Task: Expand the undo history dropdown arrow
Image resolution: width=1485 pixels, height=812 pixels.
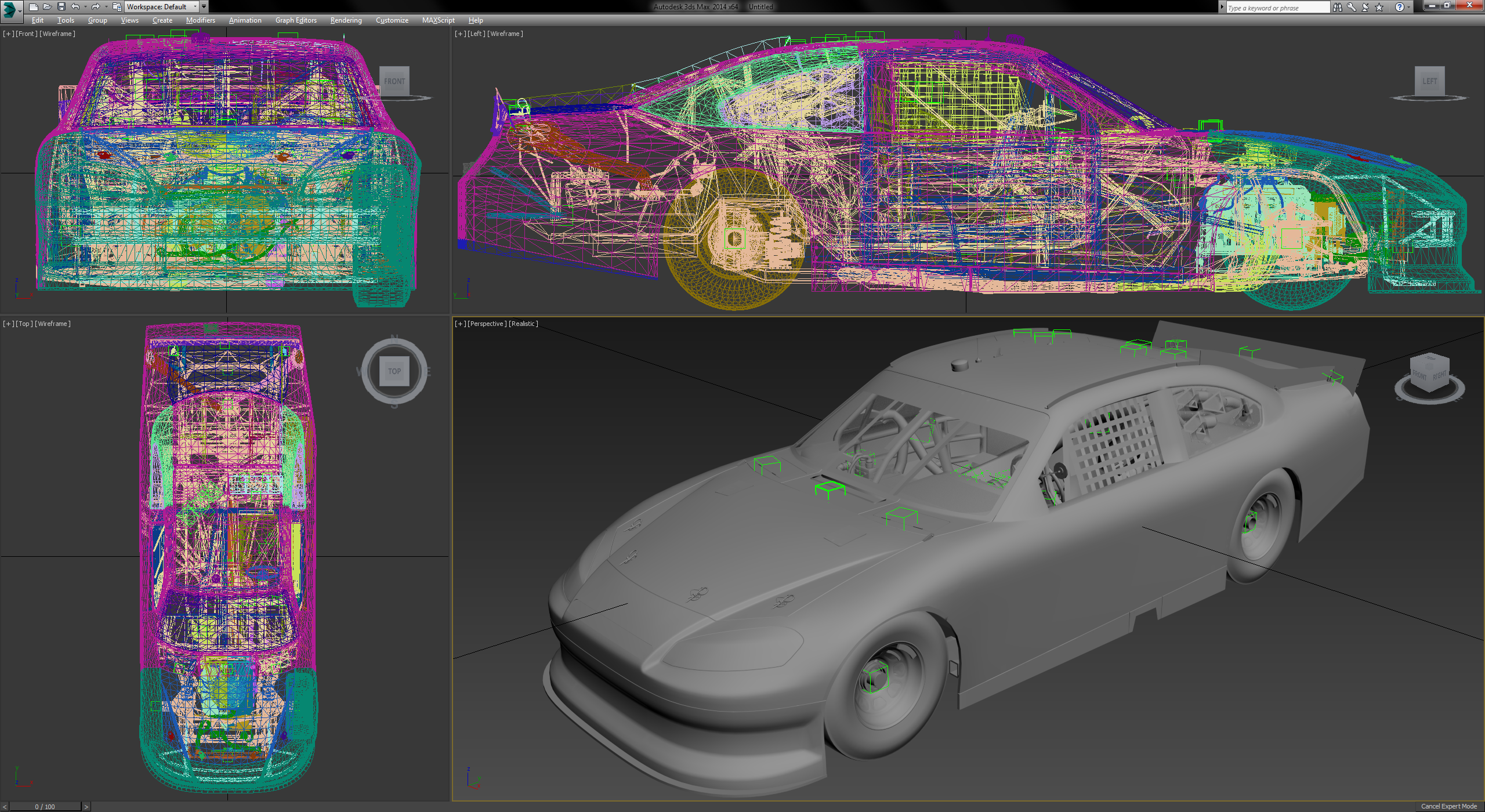Action: [x=85, y=7]
